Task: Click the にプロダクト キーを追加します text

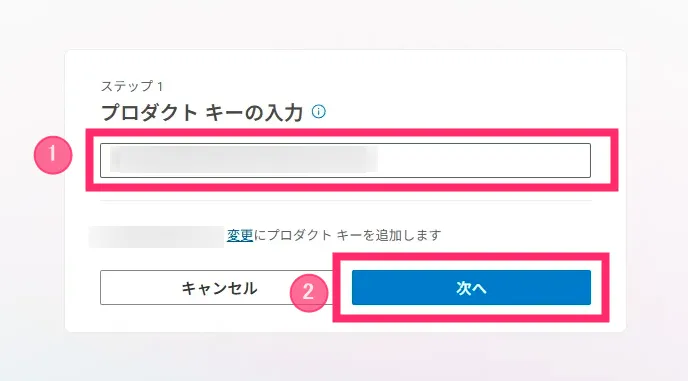Action: pos(347,236)
